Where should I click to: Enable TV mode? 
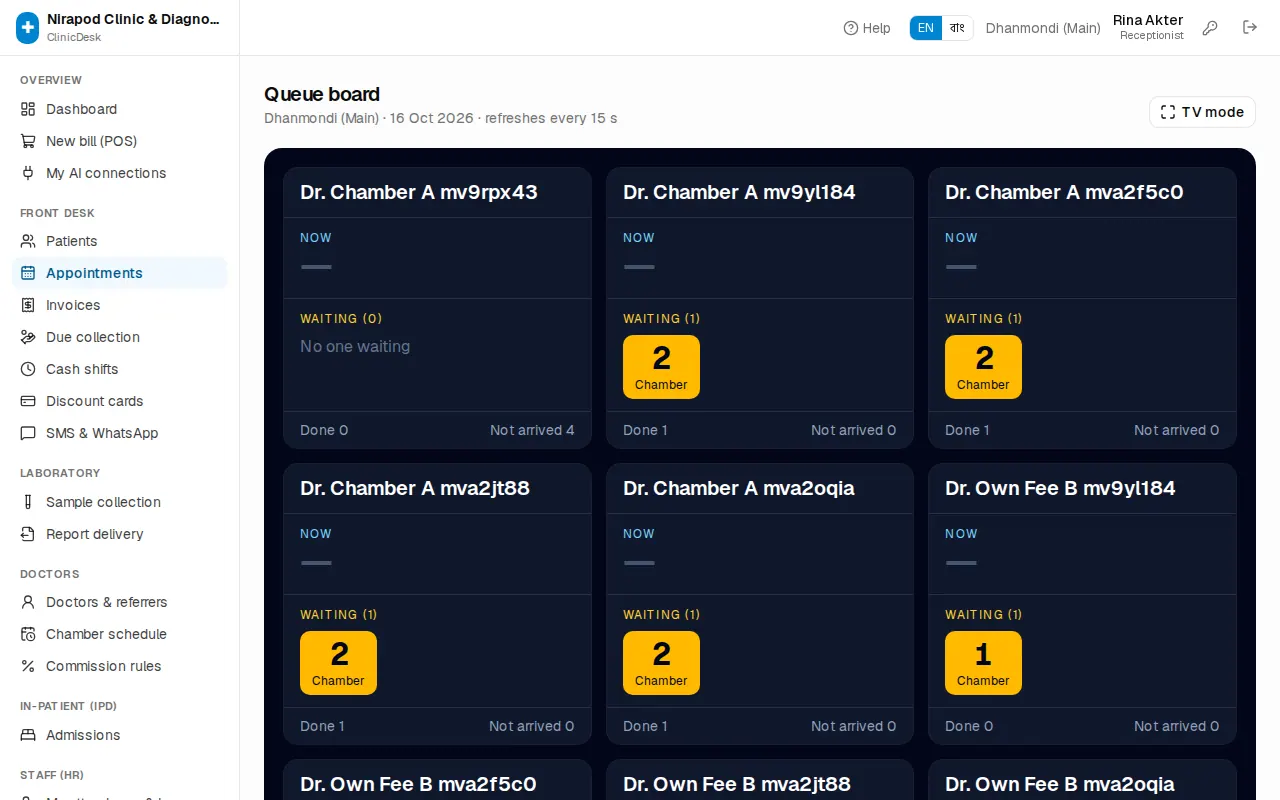(1202, 112)
